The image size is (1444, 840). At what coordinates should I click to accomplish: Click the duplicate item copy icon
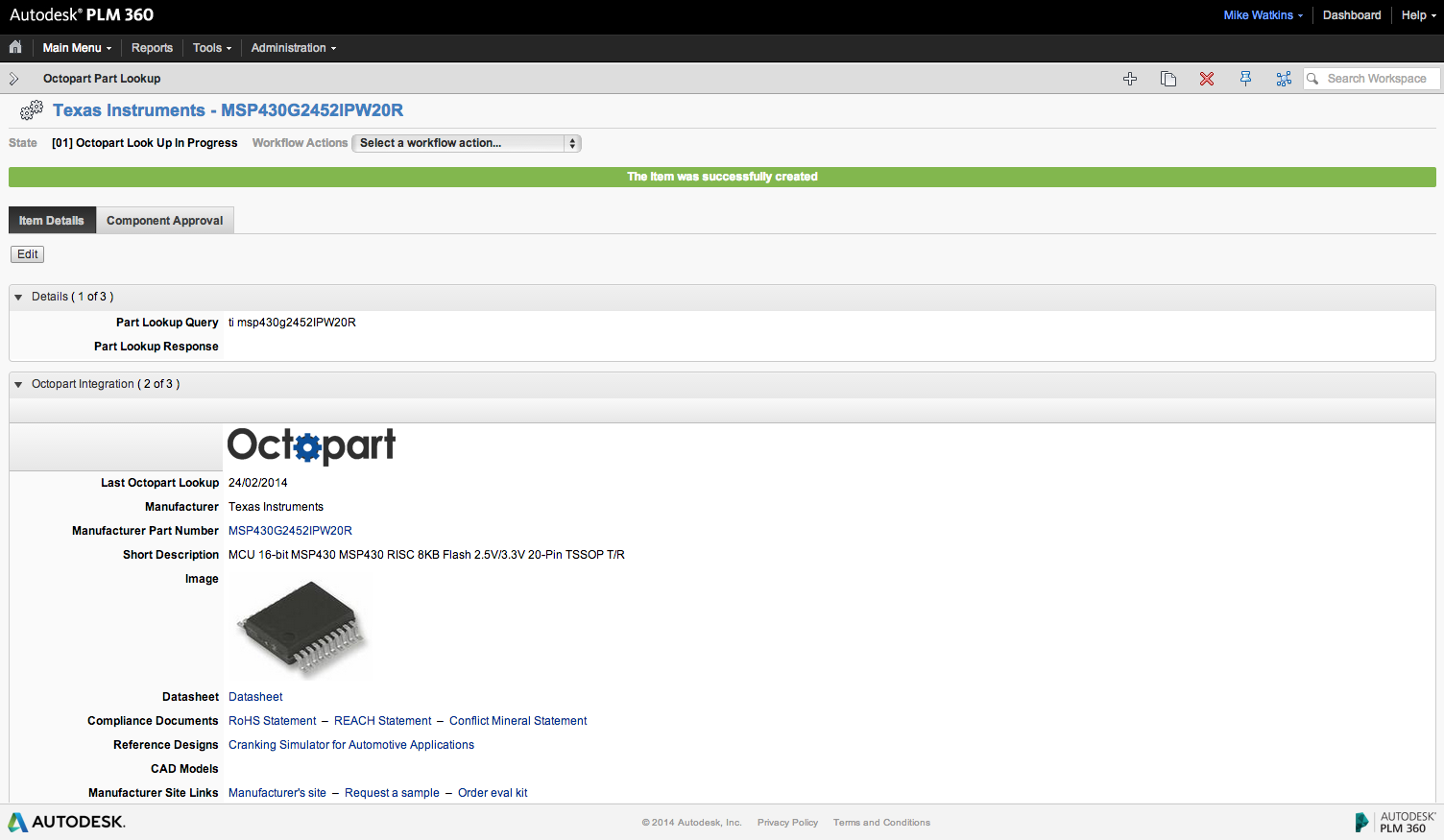(1168, 79)
